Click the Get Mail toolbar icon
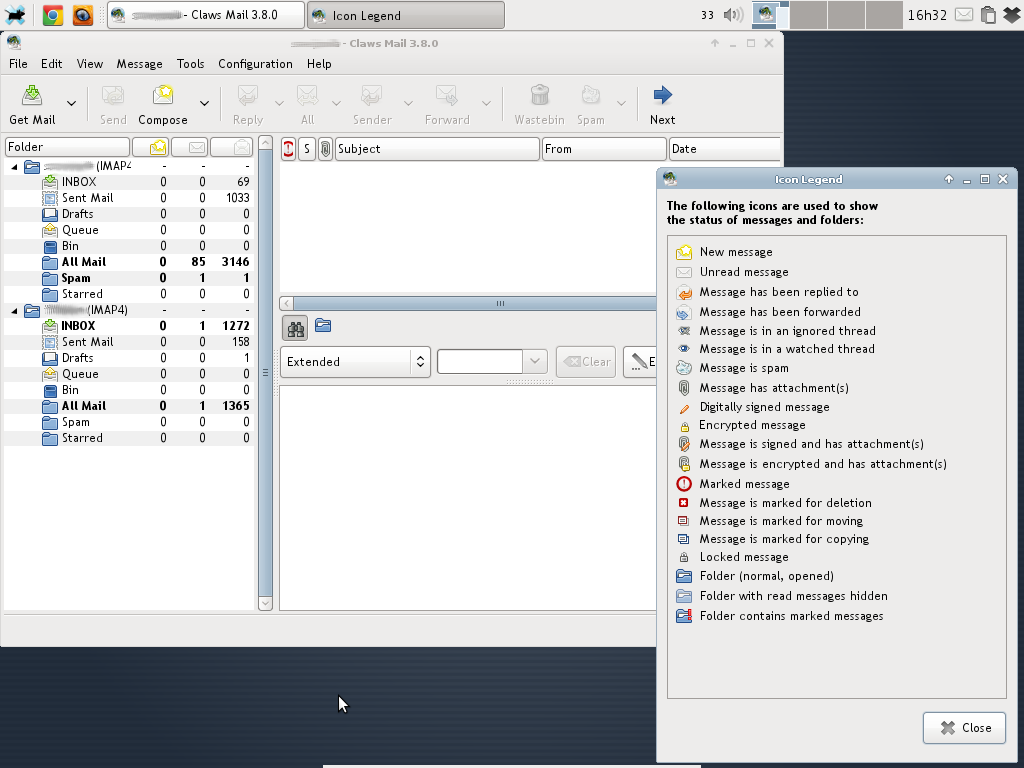 [31, 96]
